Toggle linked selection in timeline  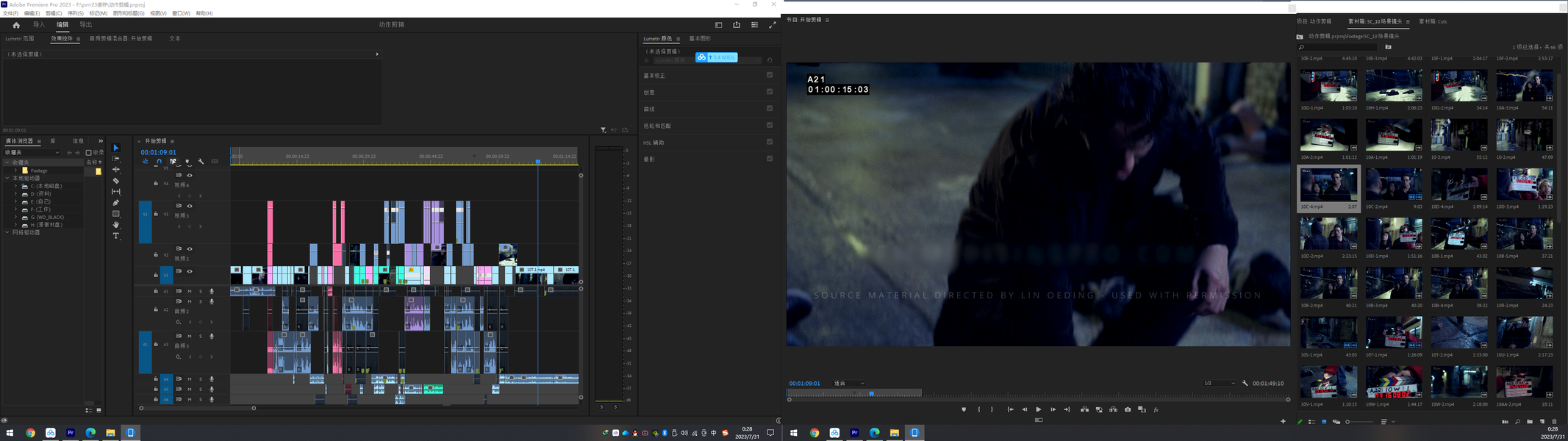click(x=173, y=162)
